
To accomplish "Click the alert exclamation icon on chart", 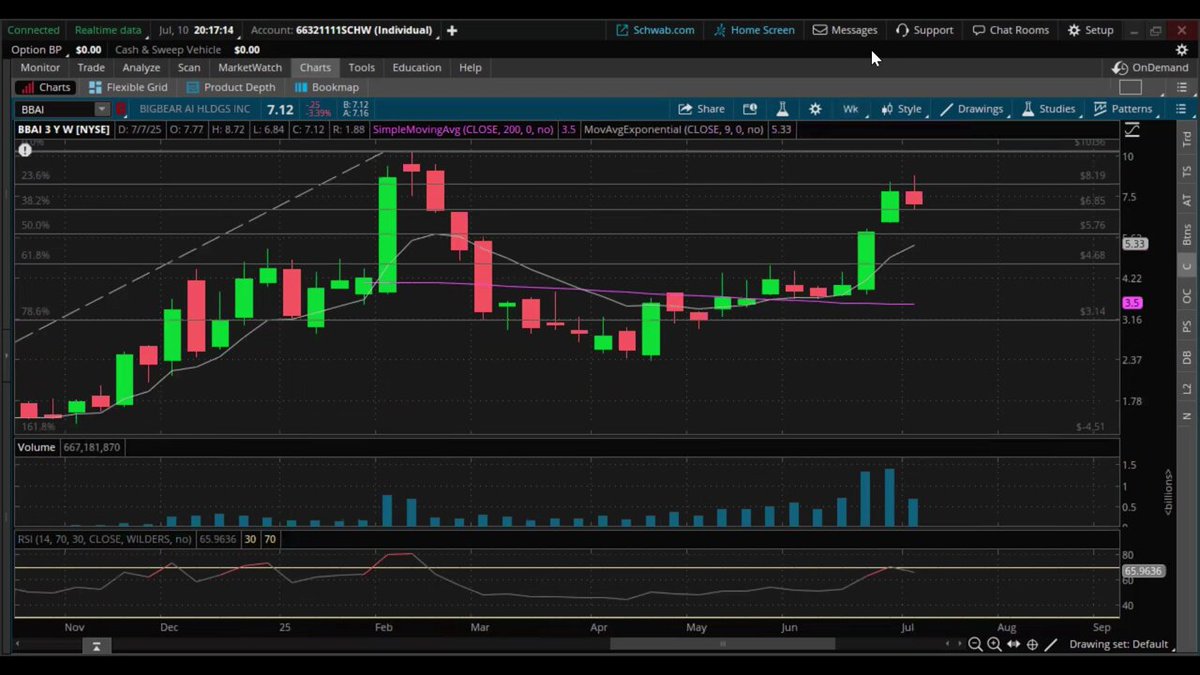I will pos(24,150).
